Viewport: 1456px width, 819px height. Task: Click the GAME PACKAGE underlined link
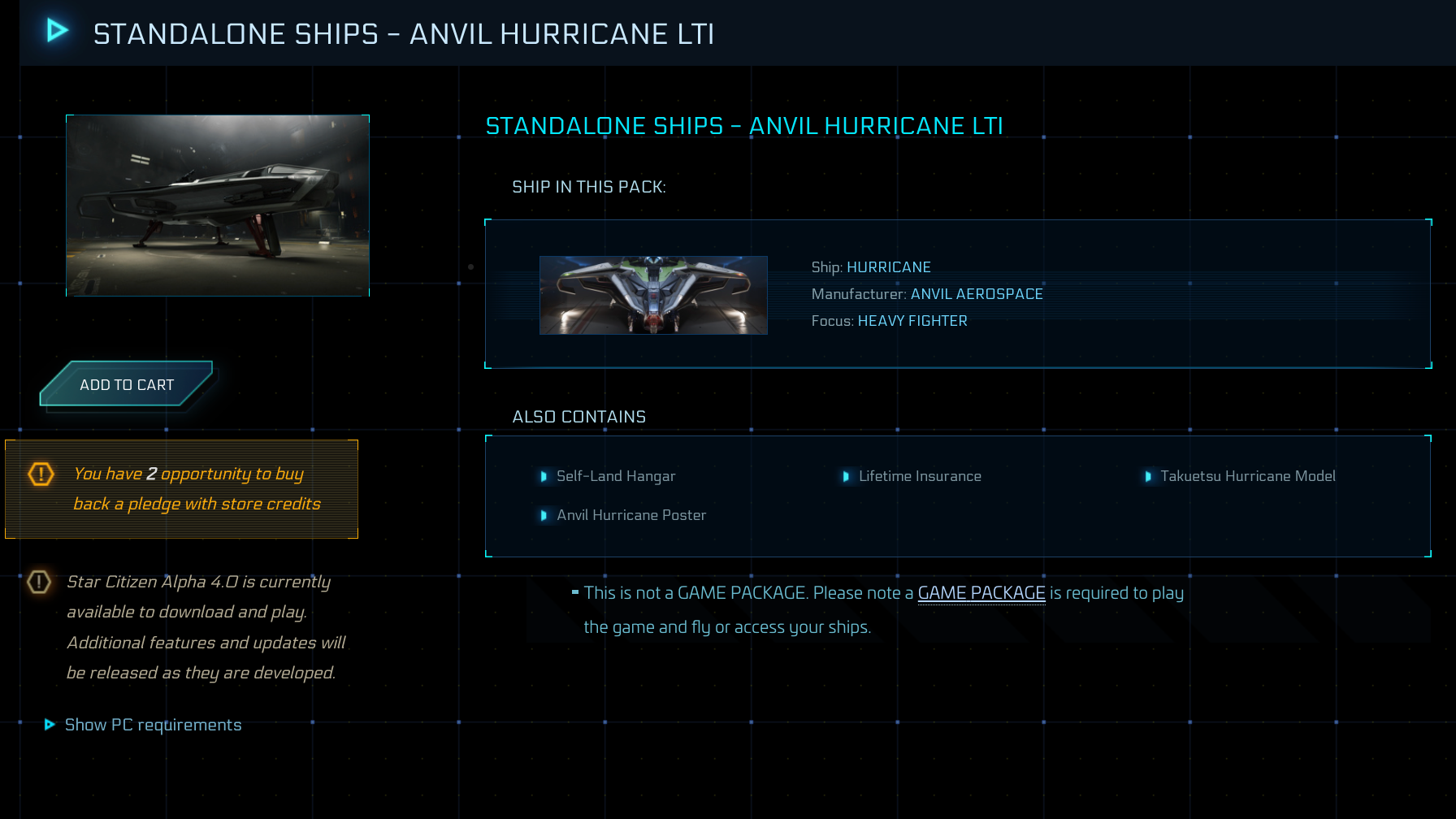[981, 593]
